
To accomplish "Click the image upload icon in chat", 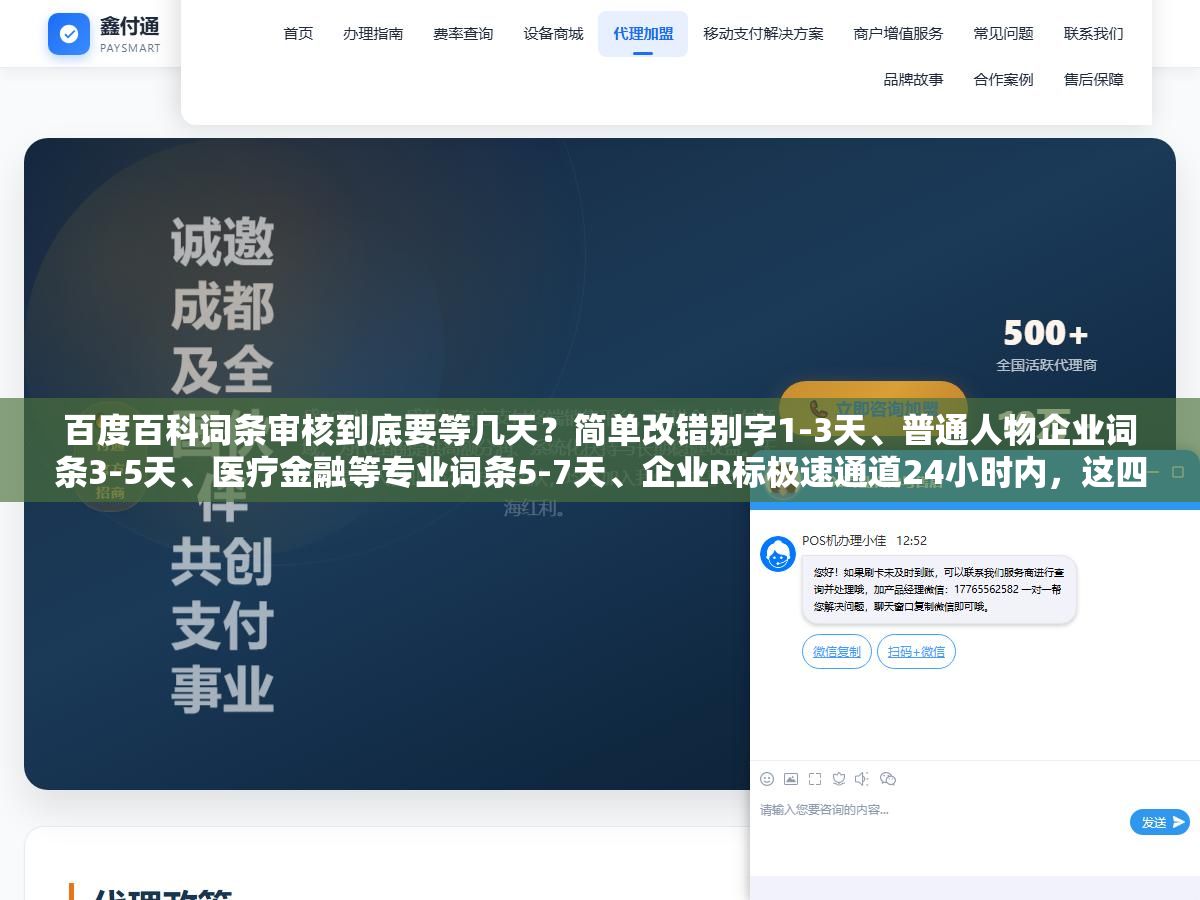I will [x=791, y=779].
